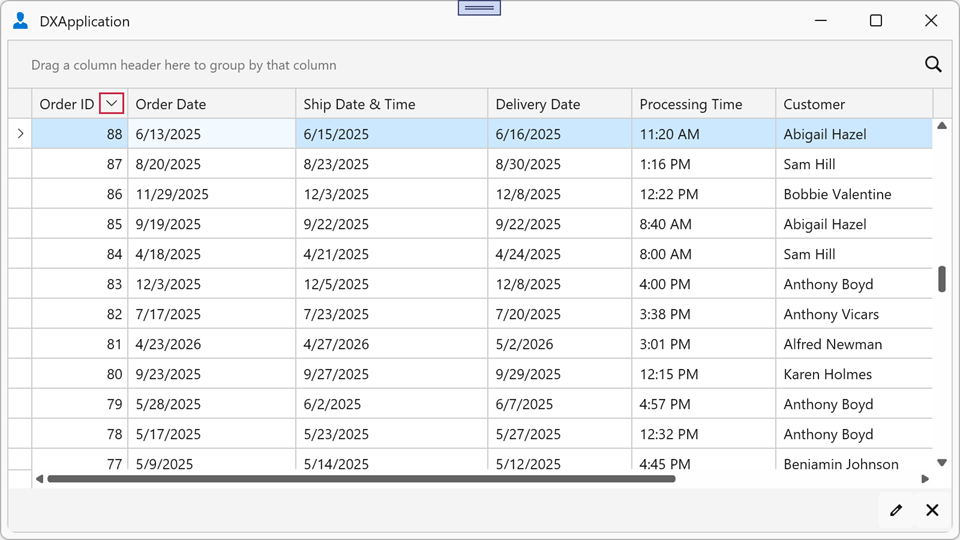
Task: Select Order Date cell 4/18/2025
Action: tap(212, 254)
